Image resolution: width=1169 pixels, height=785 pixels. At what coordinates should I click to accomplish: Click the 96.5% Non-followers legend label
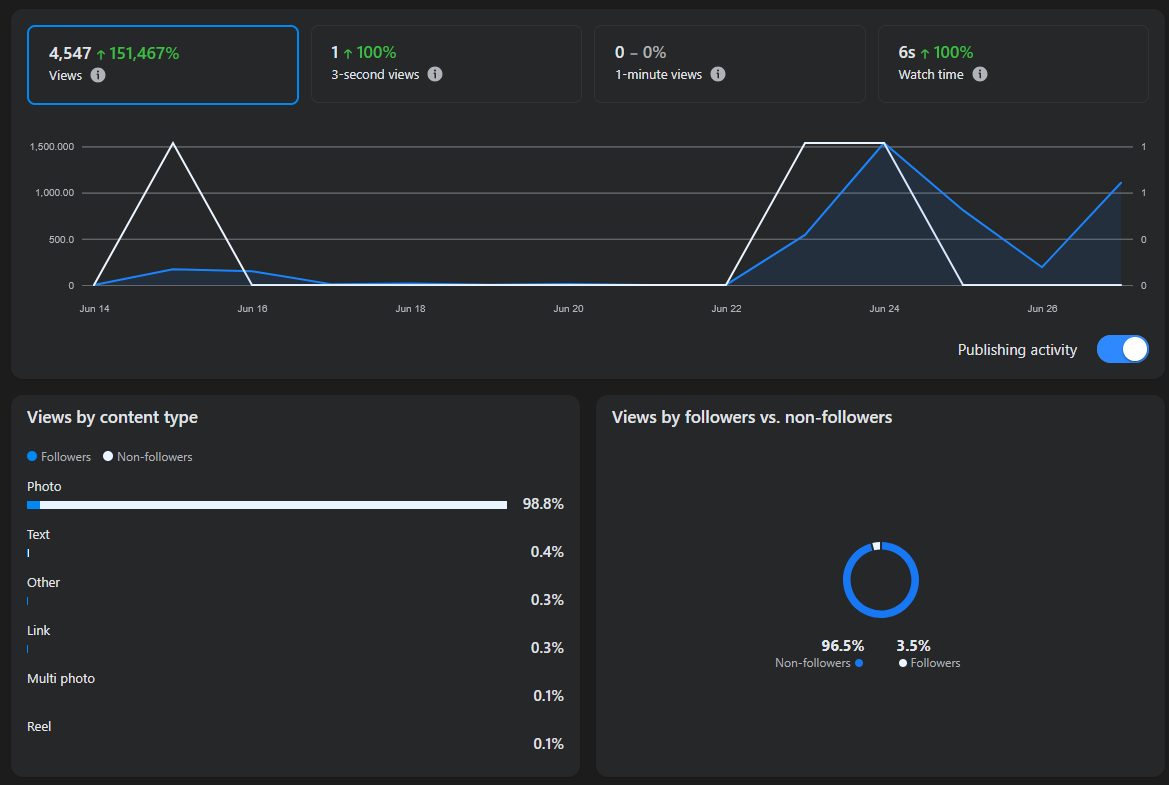click(819, 654)
